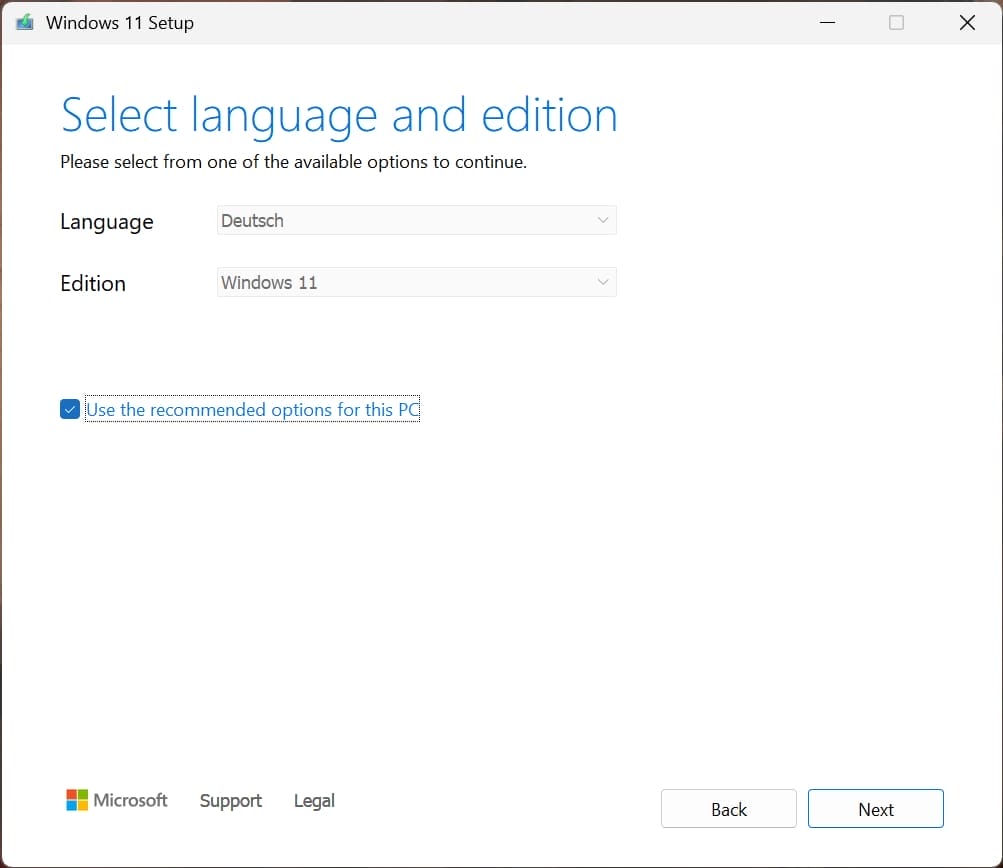
Task: Click the Microsoft wordmark at bottom left
Action: 131,800
